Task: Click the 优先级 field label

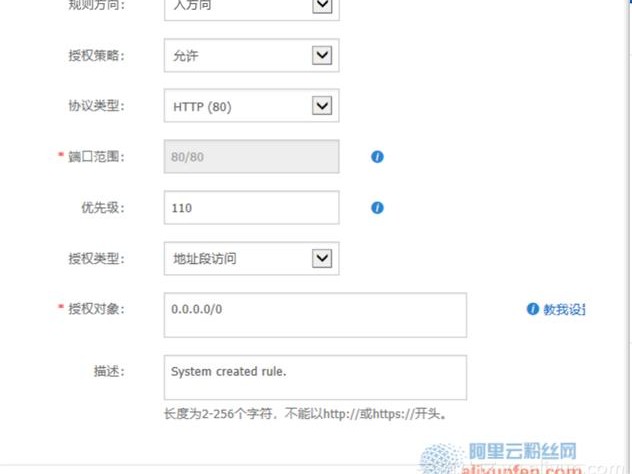Action: [x=103, y=208]
